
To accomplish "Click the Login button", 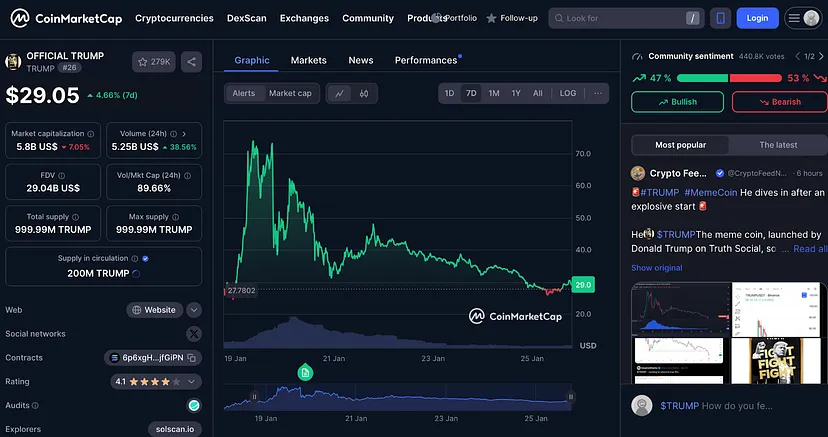I will [x=757, y=18].
